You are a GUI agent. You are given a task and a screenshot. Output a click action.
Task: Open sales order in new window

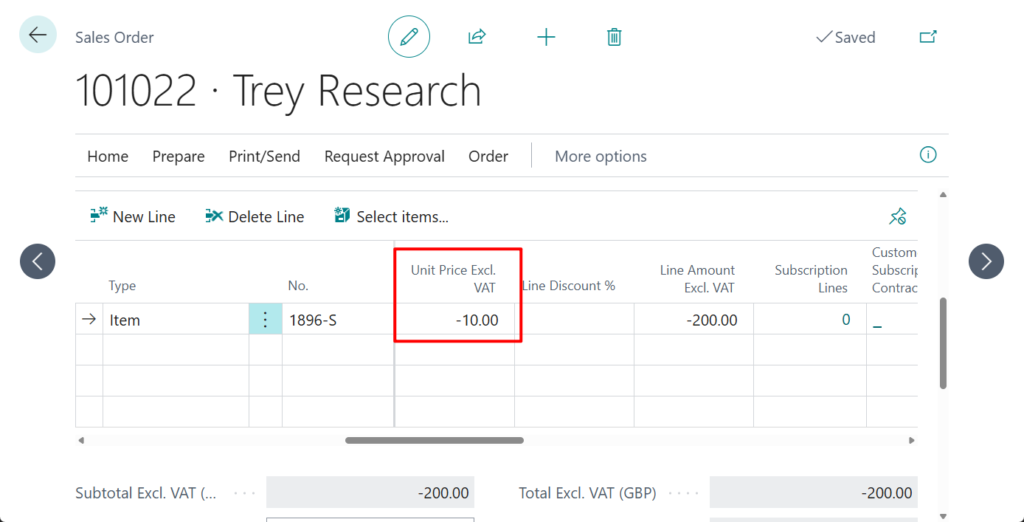[928, 37]
